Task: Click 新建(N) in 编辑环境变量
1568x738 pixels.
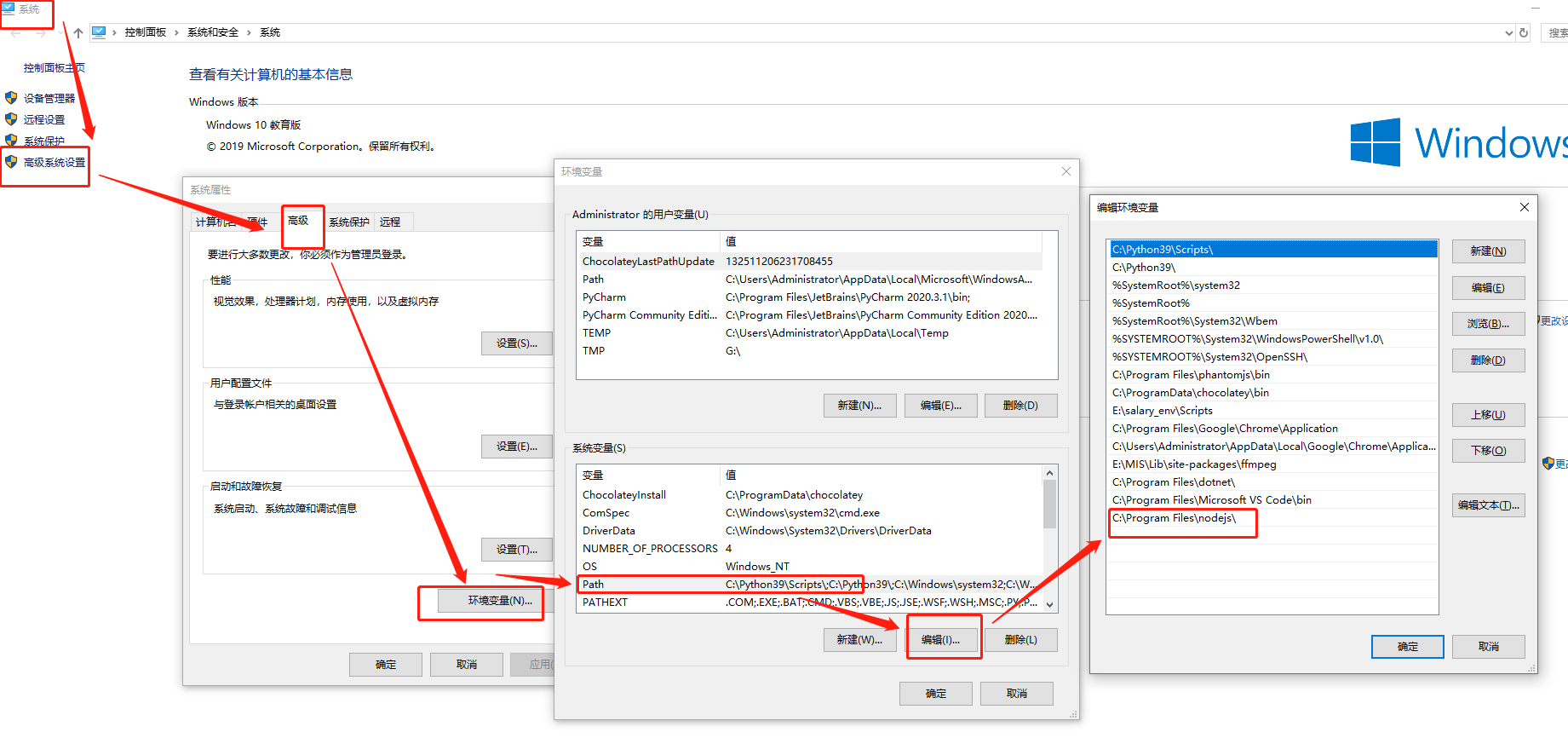Action: (x=1488, y=251)
